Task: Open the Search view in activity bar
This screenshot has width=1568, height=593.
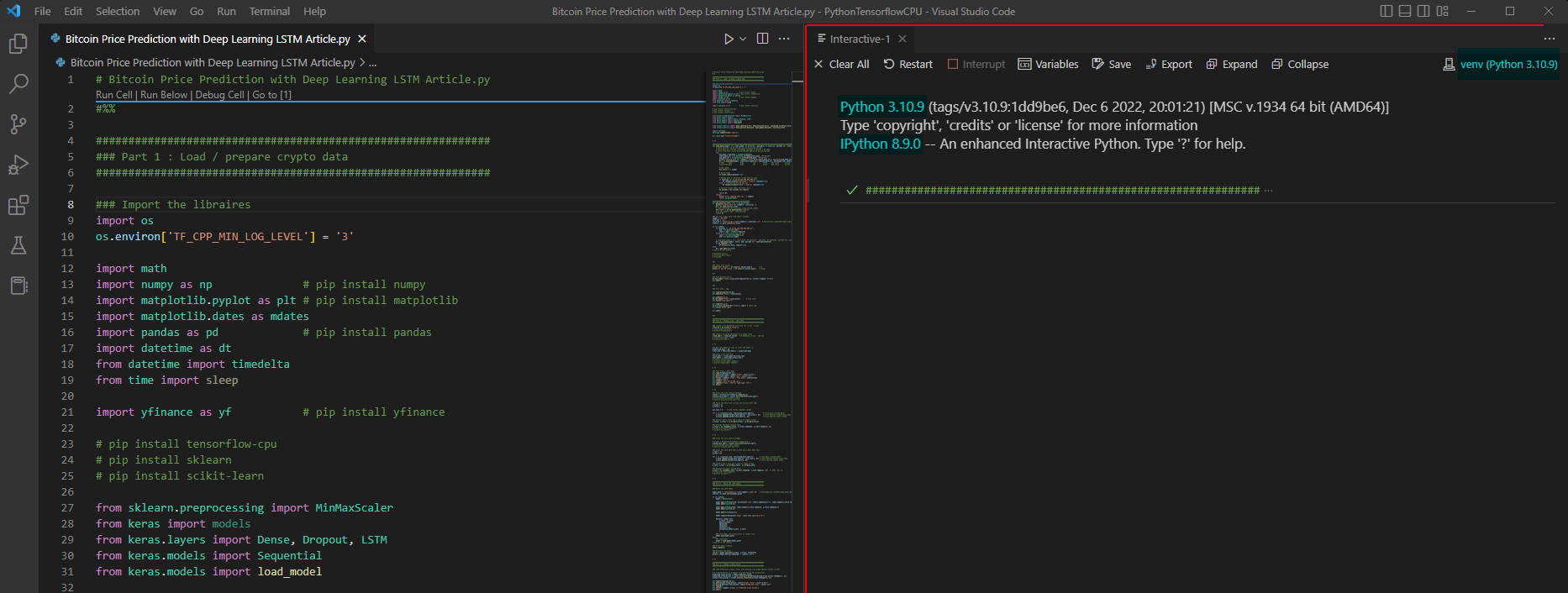Action: (x=18, y=83)
